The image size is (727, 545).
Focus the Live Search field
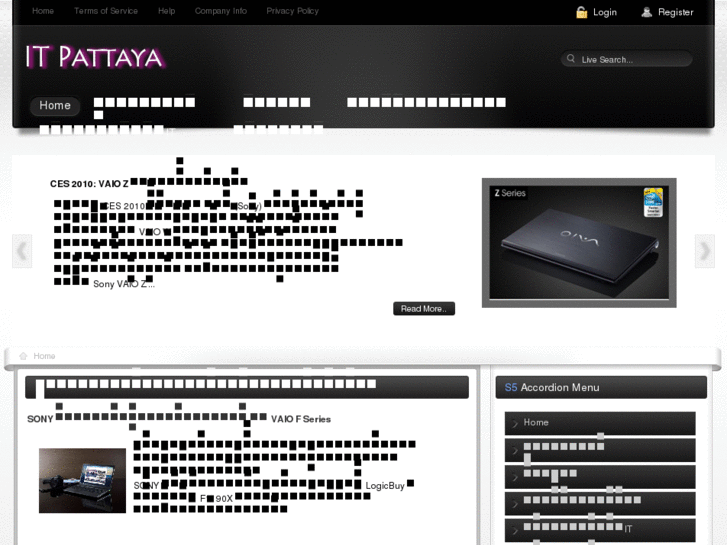(626, 59)
